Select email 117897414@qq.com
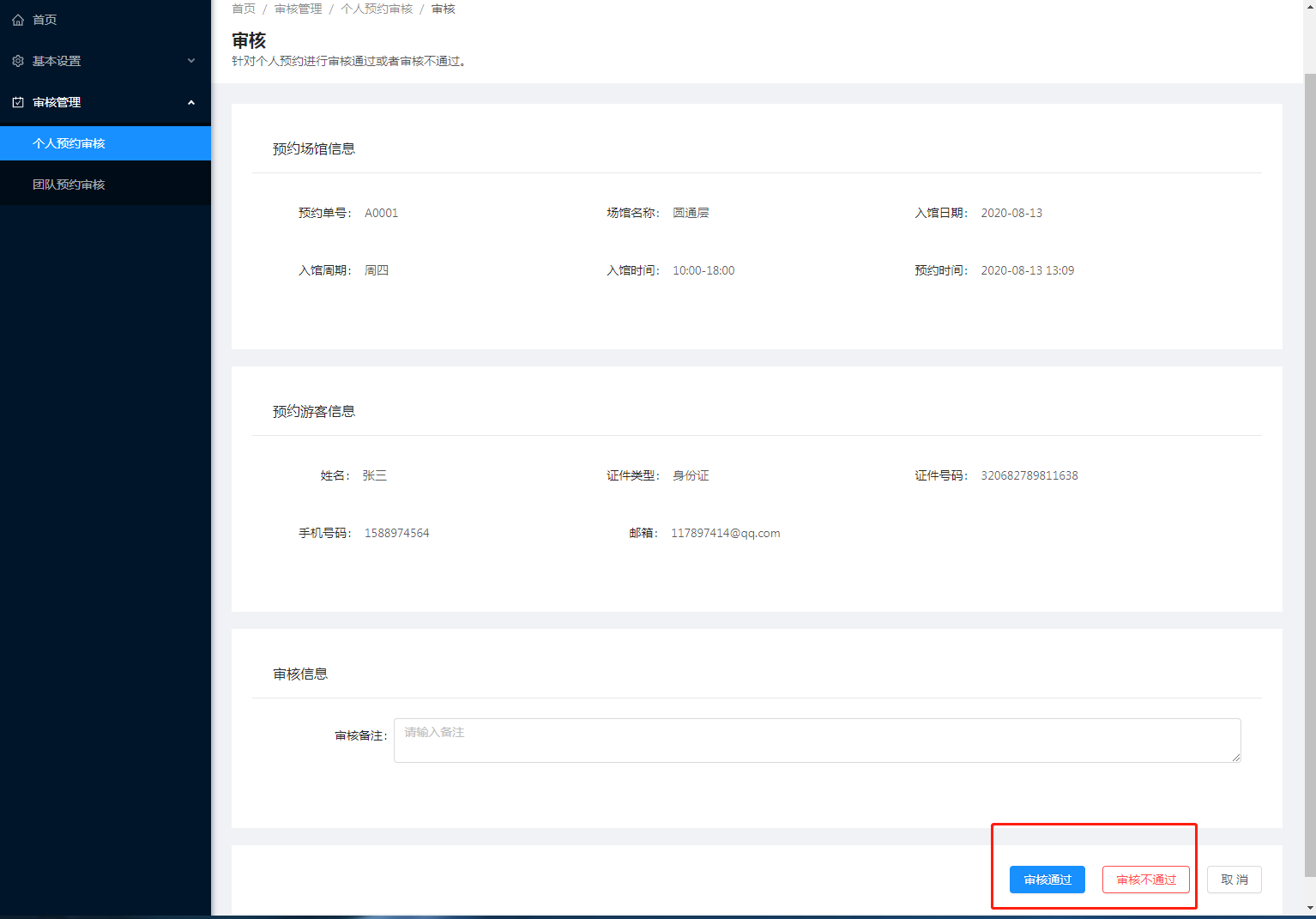 click(726, 533)
